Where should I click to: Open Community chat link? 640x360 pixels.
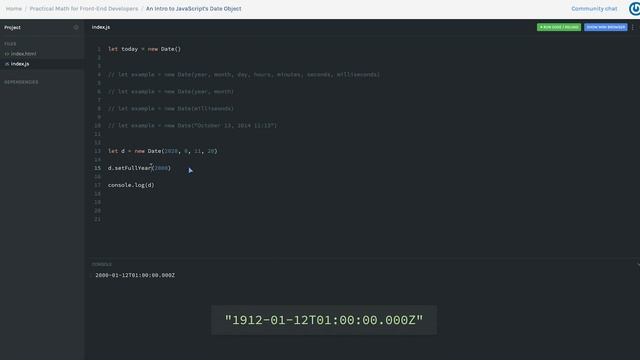tap(594, 9)
